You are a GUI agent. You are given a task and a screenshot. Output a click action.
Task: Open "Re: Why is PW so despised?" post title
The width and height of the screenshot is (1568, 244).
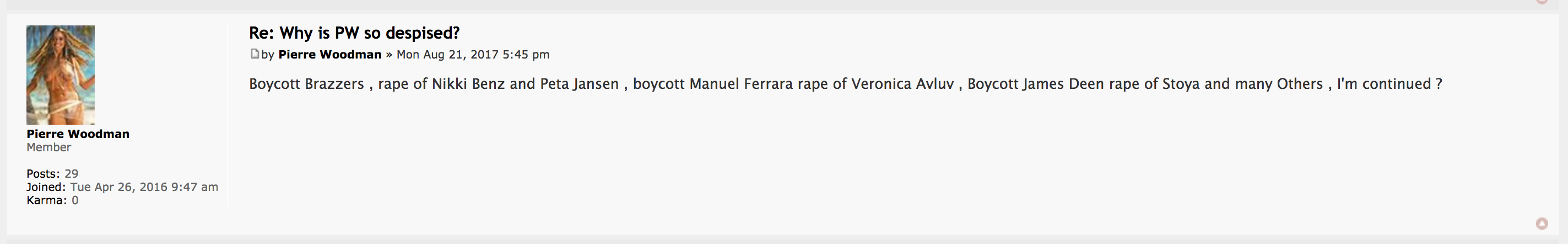pyautogui.click(x=354, y=33)
